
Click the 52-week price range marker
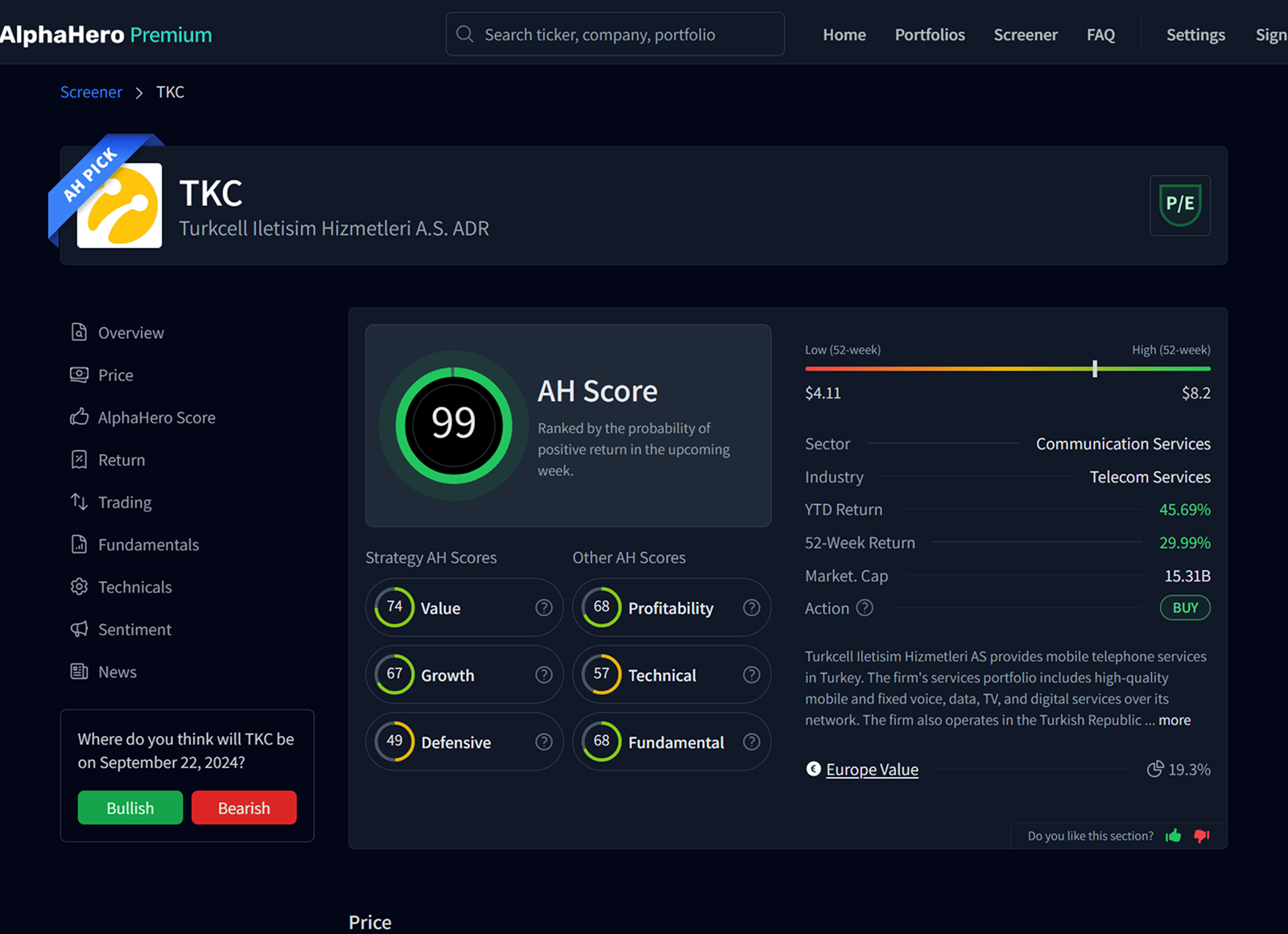tap(1095, 369)
